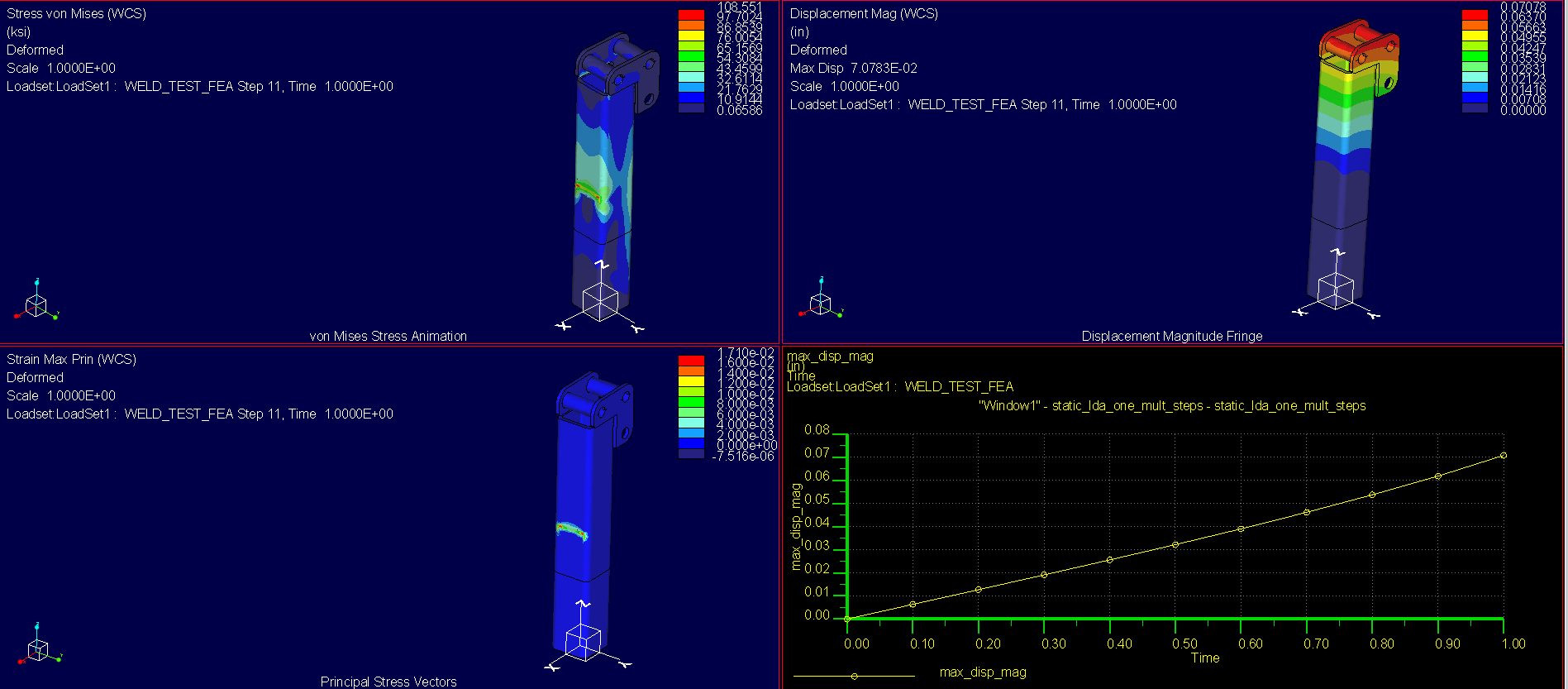This screenshot has height=689, width=1568.
Task: Select the red swatch in the strain legend
Action: click(x=691, y=361)
